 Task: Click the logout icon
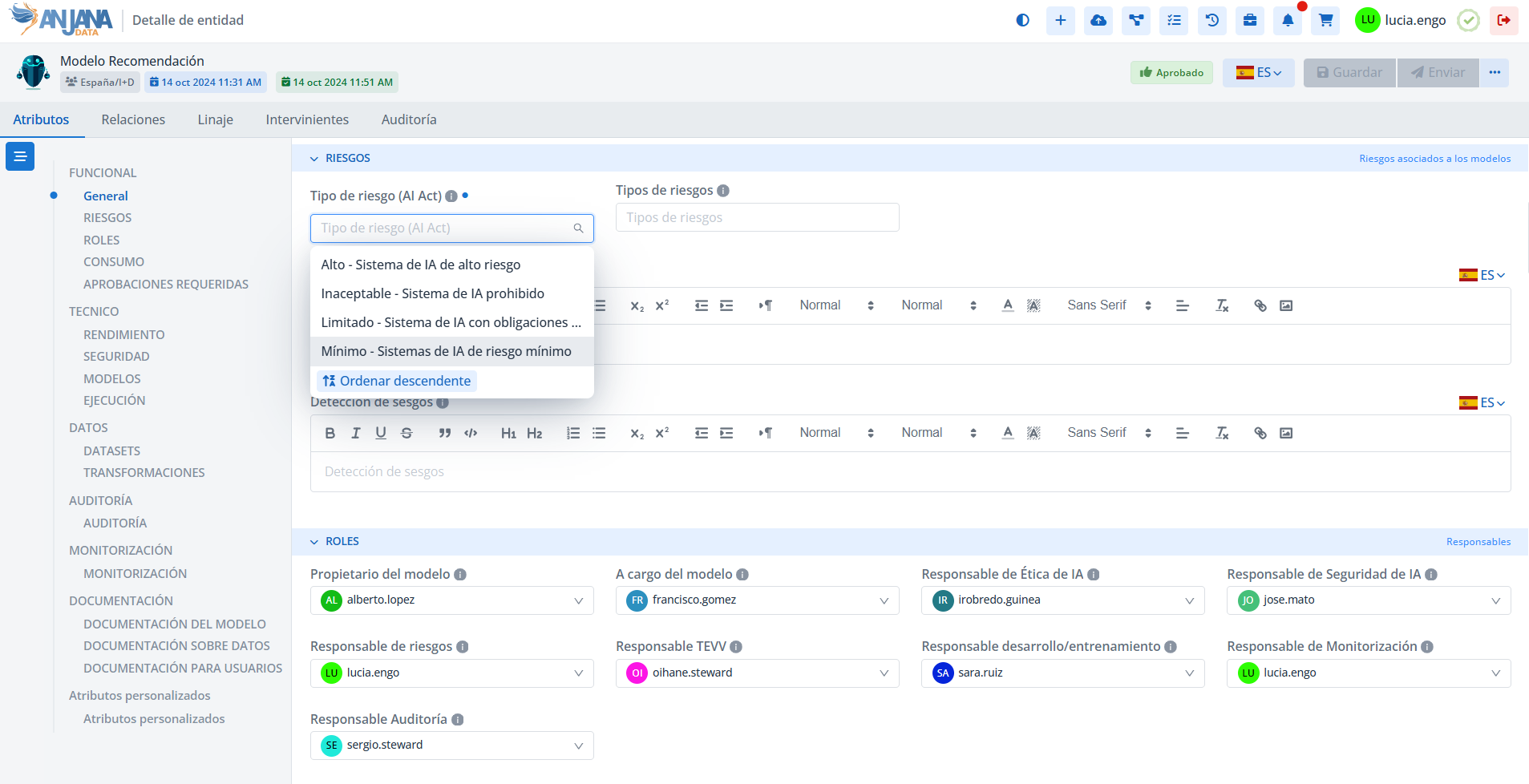(1503, 21)
